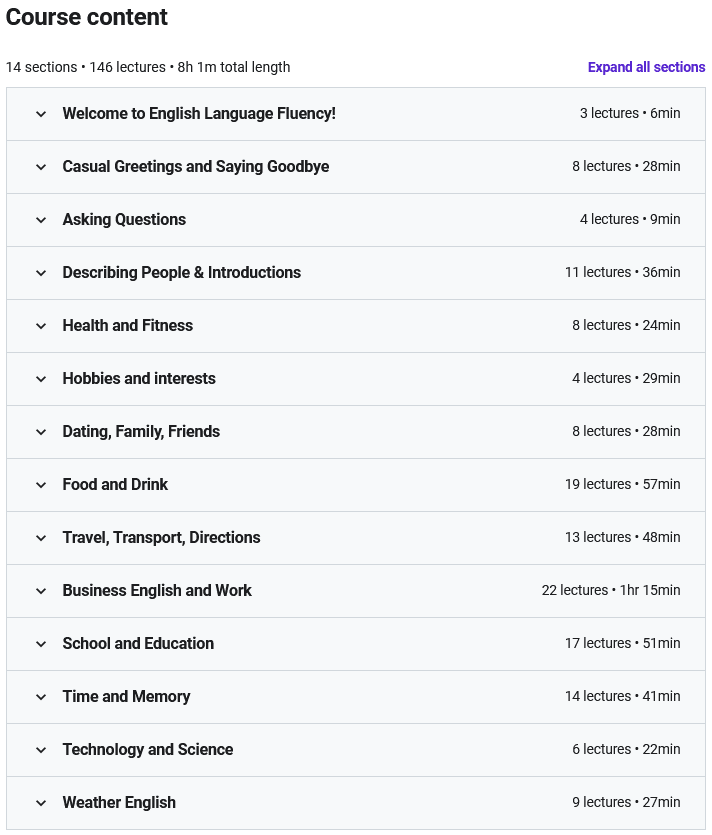Click chevron icon next to Describing People & Introductions
This screenshot has width=712, height=835.
pyautogui.click(x=41, y=273)
